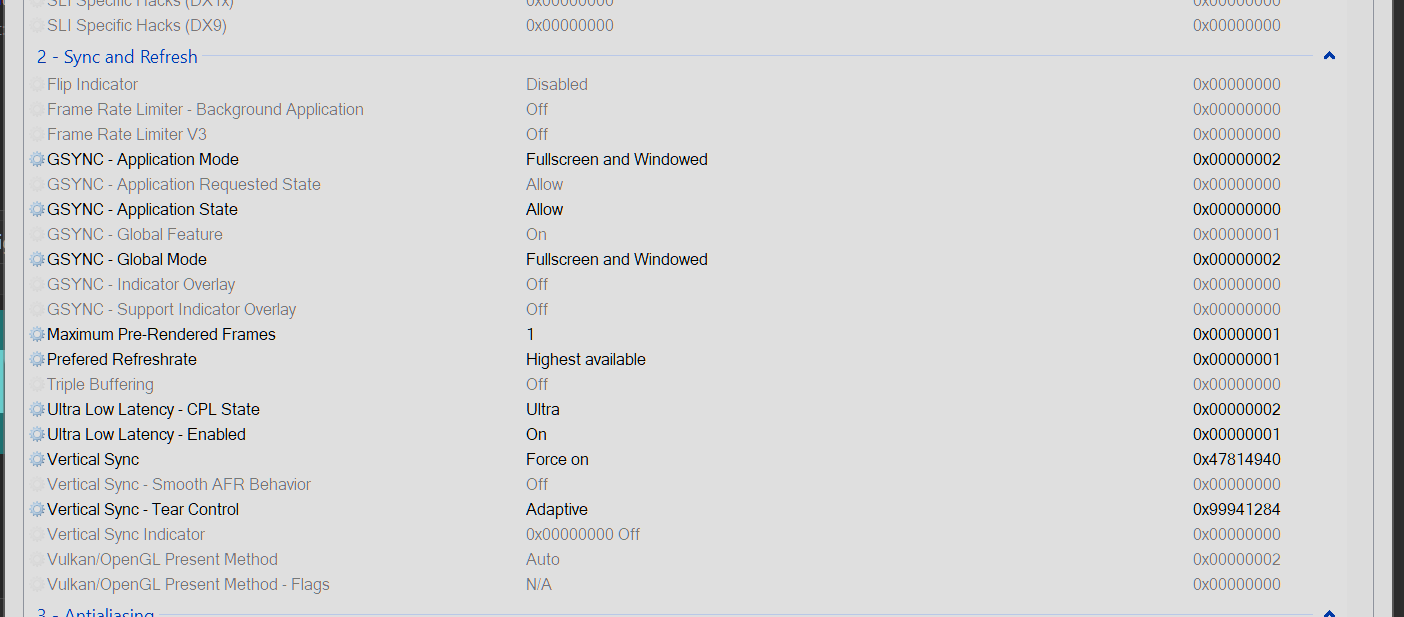
Task: Select the GSYNC - Global Feature setting
Action: point(135,235)
